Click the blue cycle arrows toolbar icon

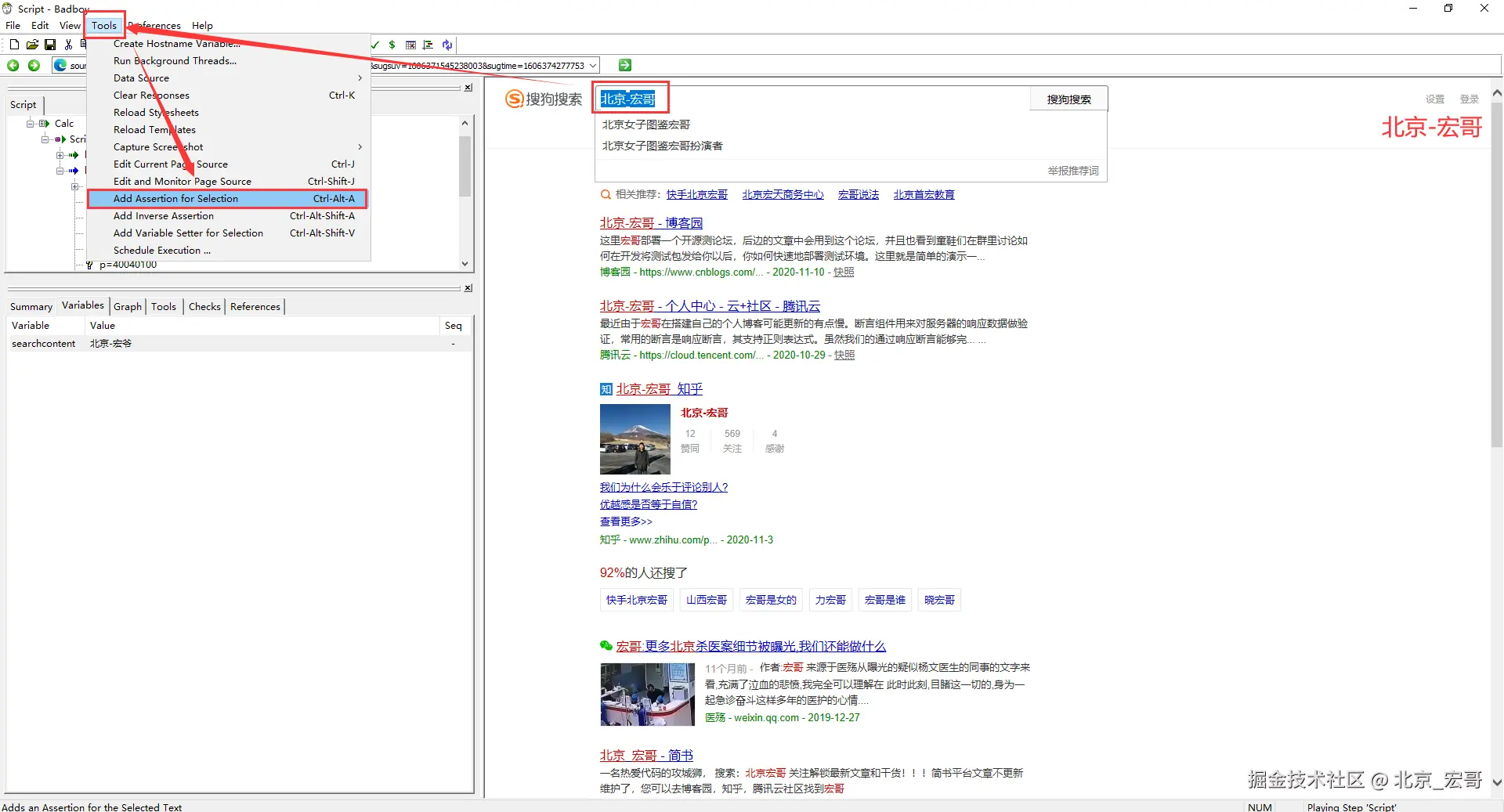pos(446,45)
